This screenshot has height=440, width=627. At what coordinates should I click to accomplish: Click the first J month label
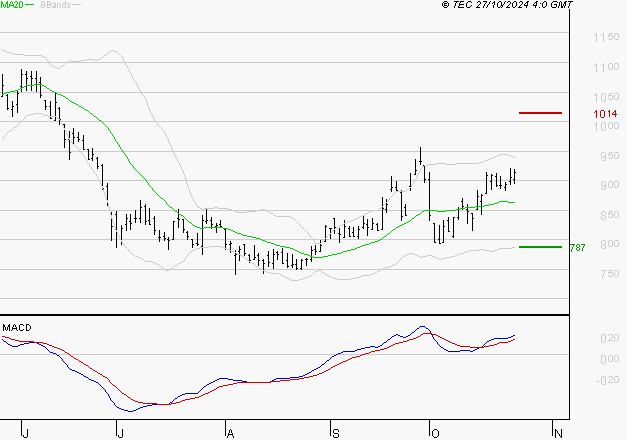26,434
